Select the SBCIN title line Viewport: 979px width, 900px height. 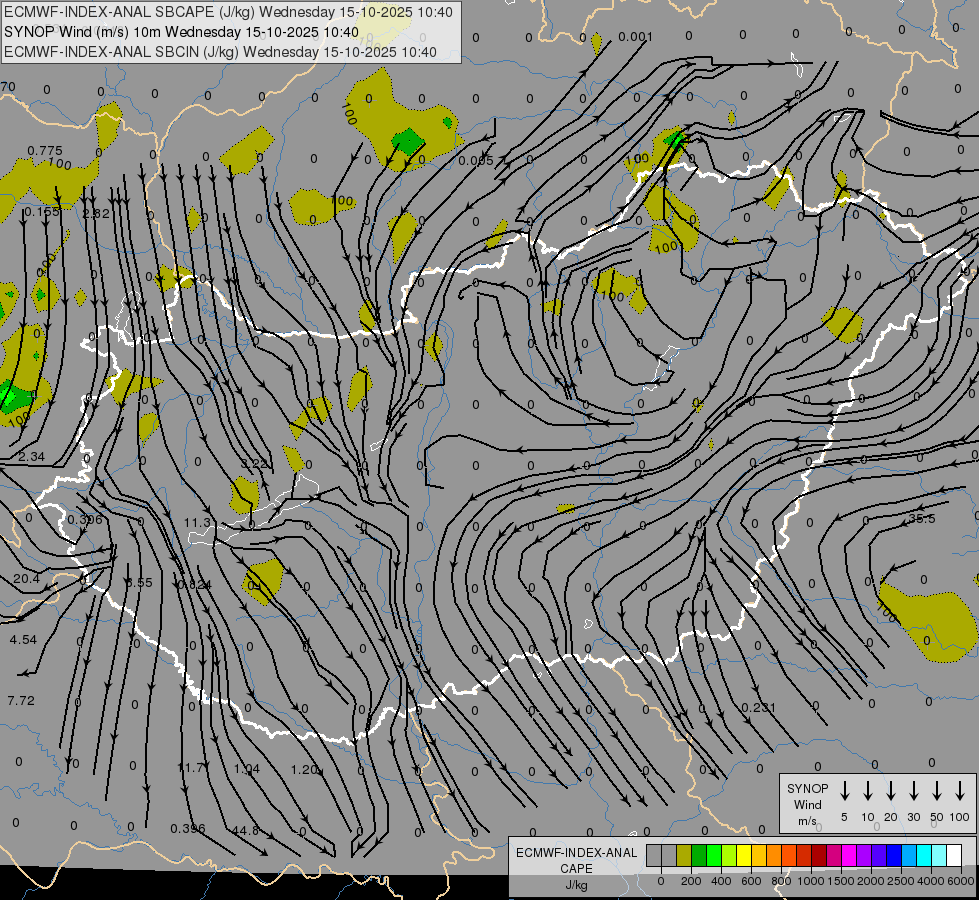[x=220, y=52]
